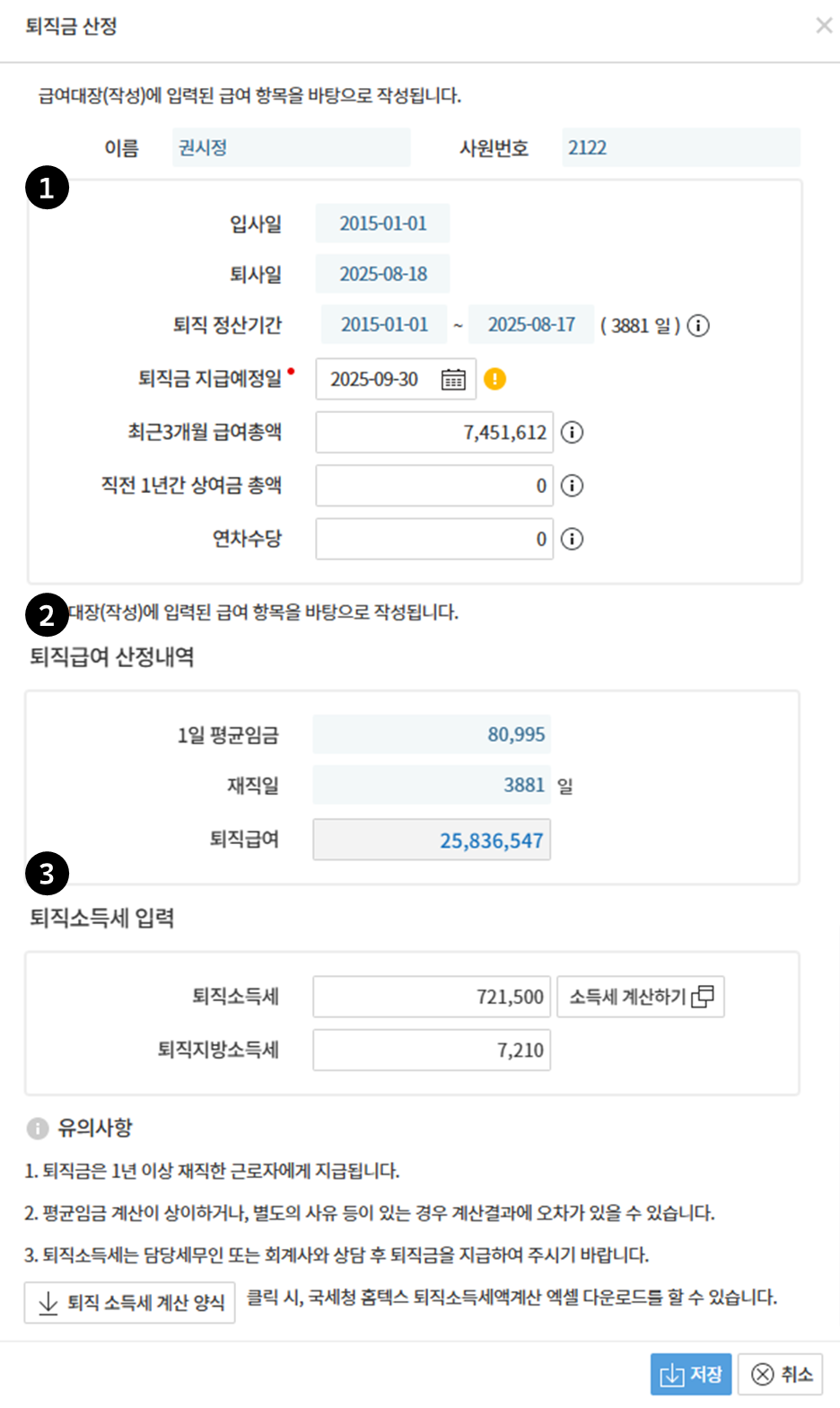The width and height of the screenshot is (840, 1408).
Task: Click the 퇴직소득세 amount field
Action: click(x=432, y=997)
